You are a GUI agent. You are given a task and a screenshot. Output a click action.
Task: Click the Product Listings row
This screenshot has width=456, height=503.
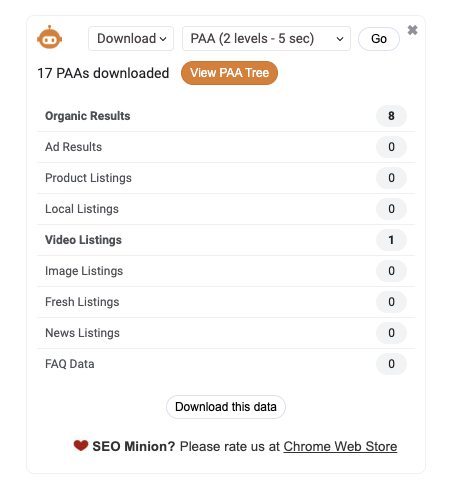pos(226,178)
